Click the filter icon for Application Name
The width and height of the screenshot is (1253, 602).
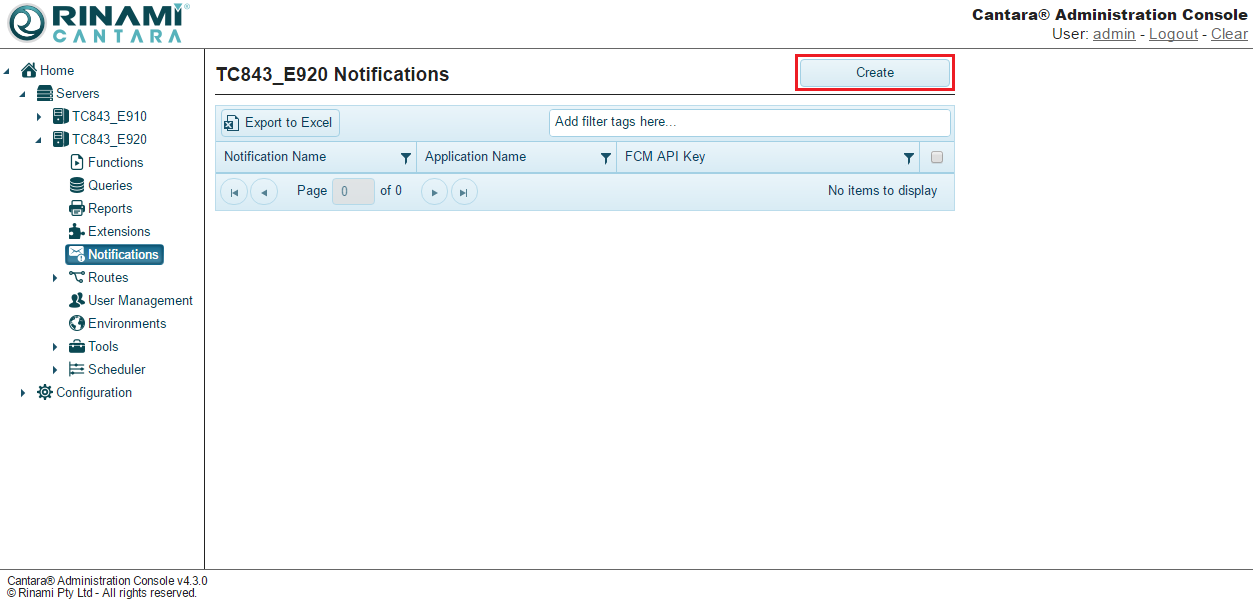pos(605,158)
